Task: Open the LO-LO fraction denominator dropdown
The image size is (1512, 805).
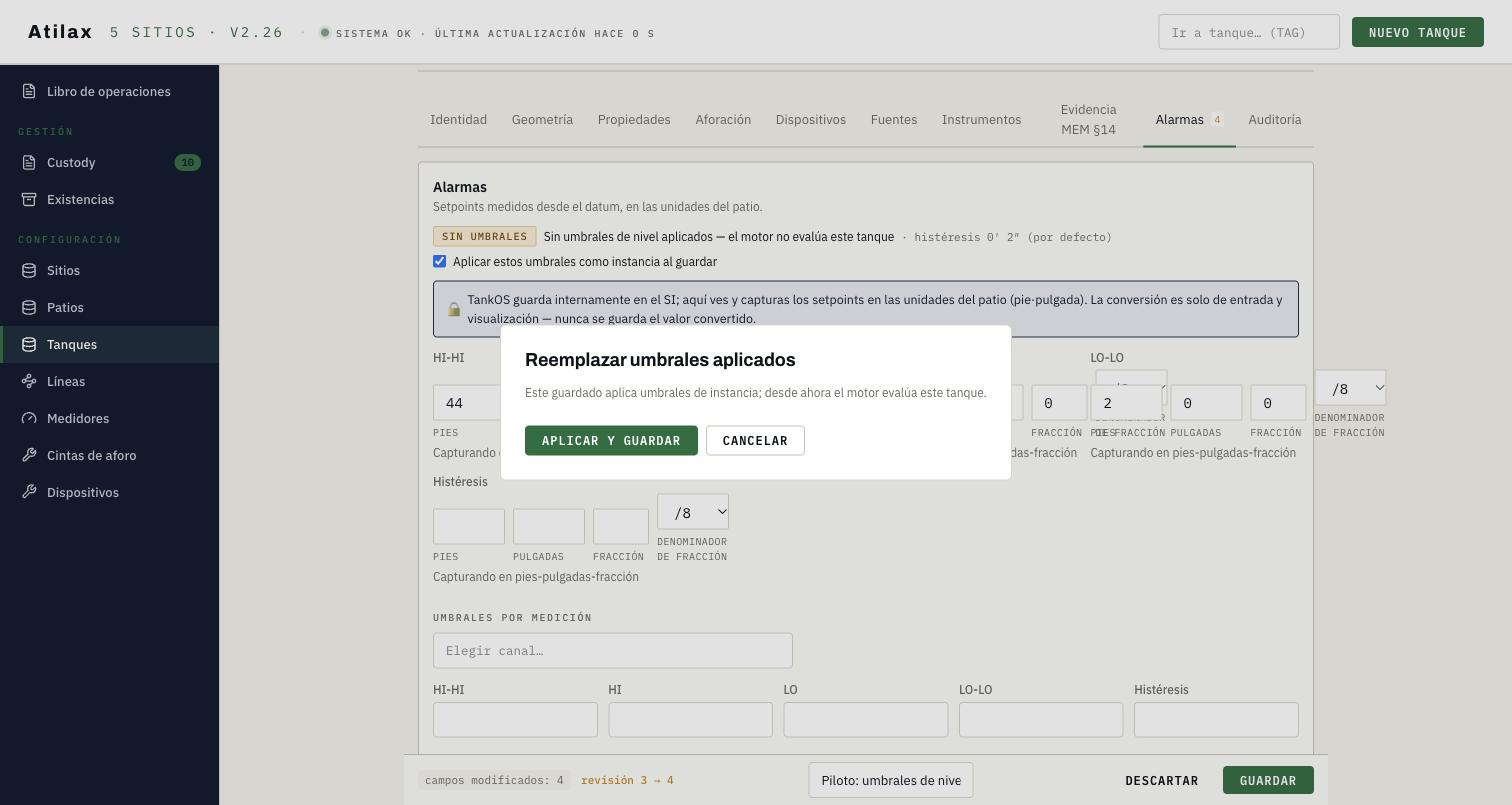Action: coord(1350,388)
